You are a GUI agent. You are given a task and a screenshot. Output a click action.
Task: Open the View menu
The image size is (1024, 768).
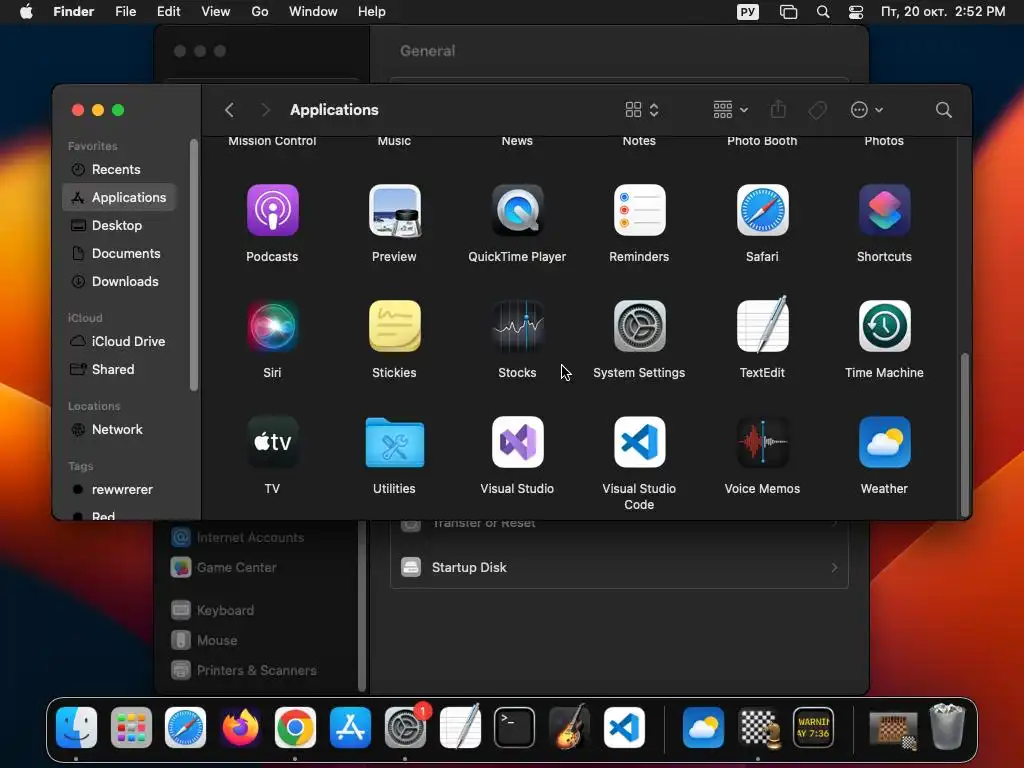point(216,12)
